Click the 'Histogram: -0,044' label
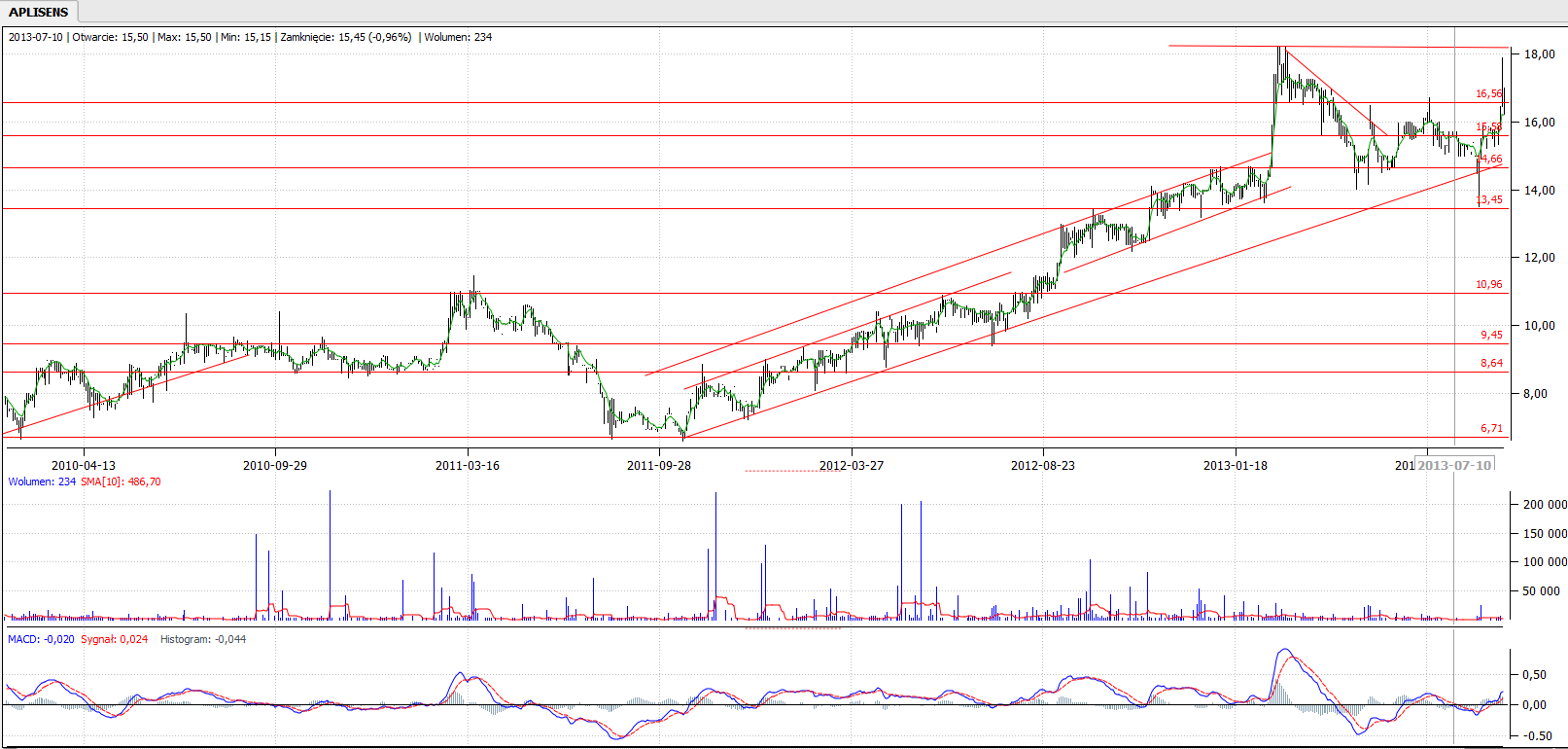 point(203,639)
